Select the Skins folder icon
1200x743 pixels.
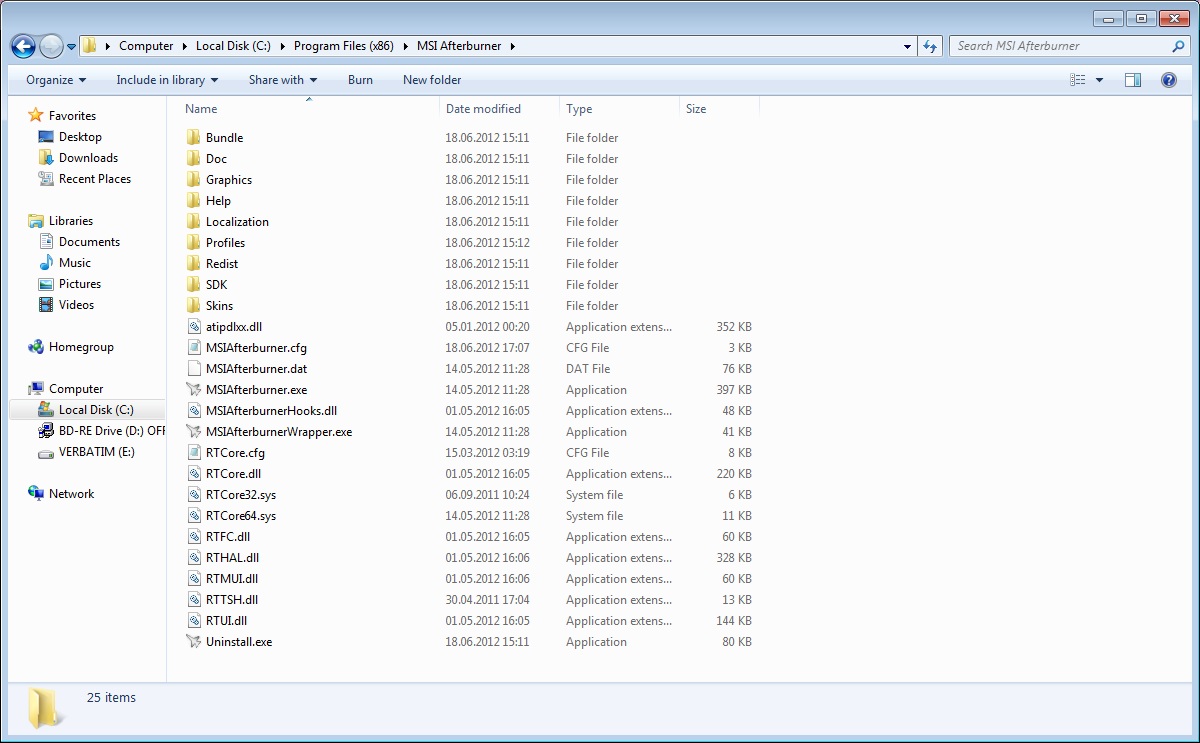(194, 306)
